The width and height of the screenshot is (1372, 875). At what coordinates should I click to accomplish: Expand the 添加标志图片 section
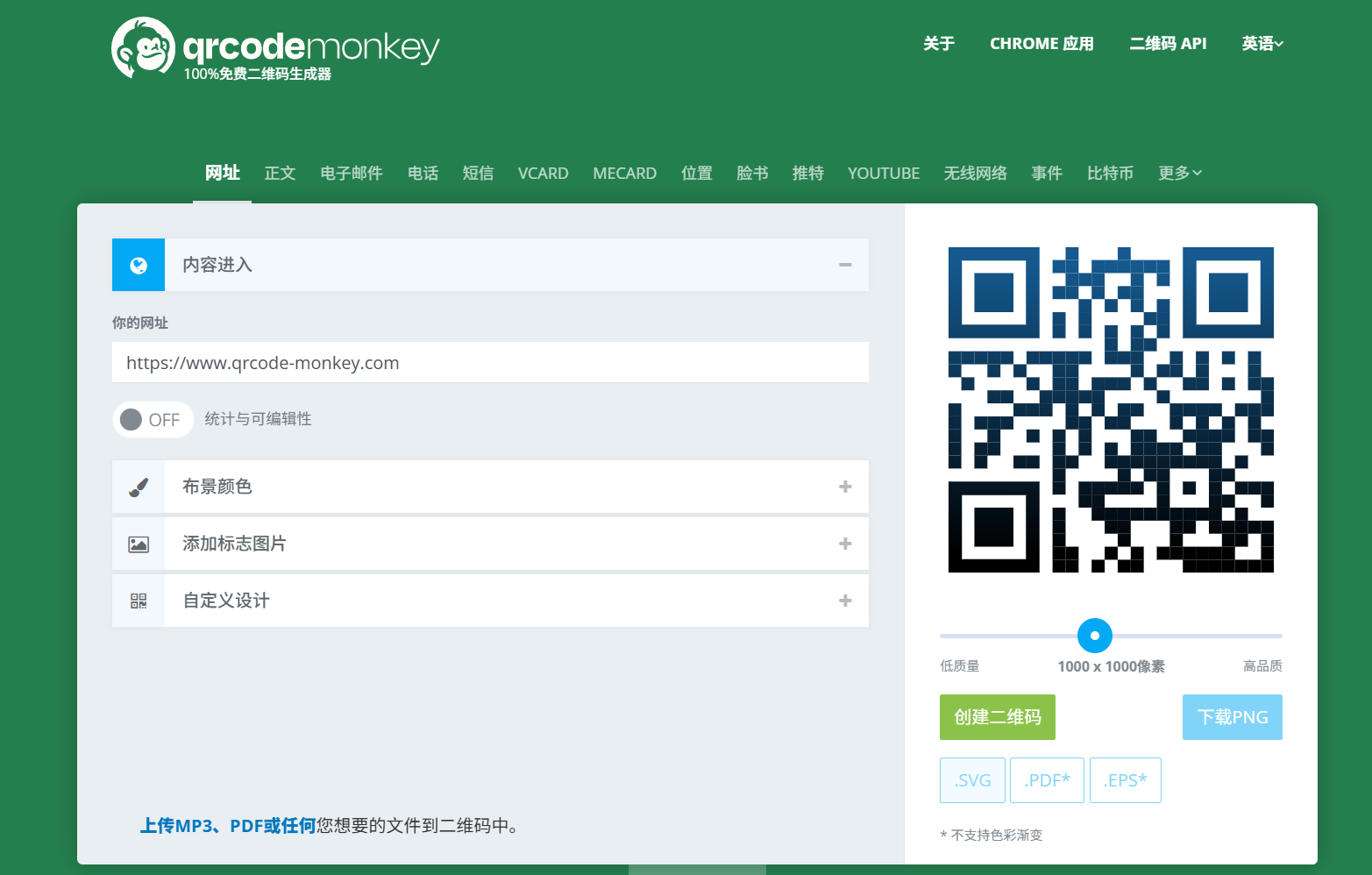coord(845,544)
